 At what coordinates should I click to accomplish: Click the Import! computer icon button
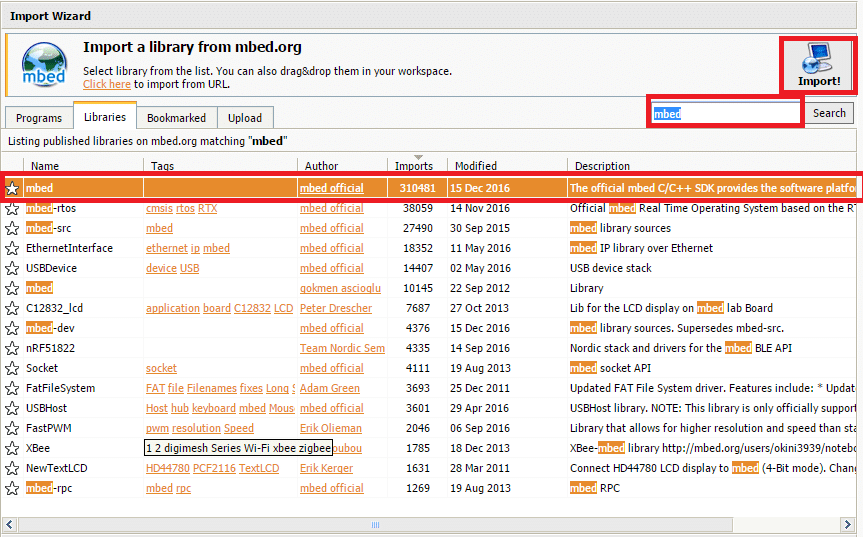point(818,66)
